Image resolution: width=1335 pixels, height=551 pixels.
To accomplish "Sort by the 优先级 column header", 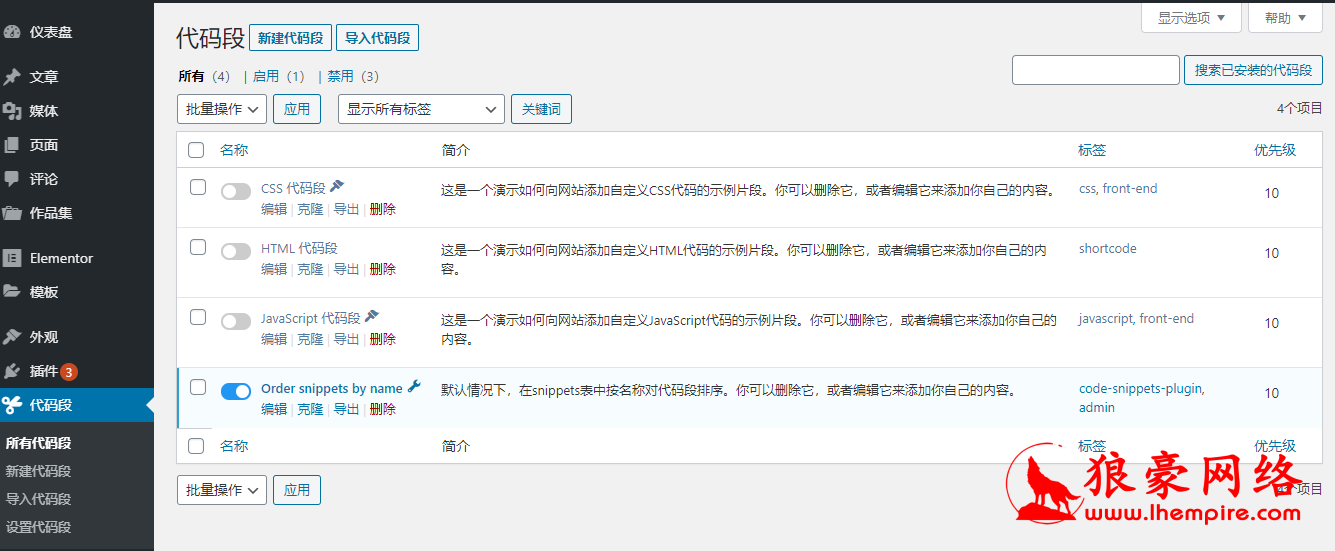I will click(x=1275, y=150).
